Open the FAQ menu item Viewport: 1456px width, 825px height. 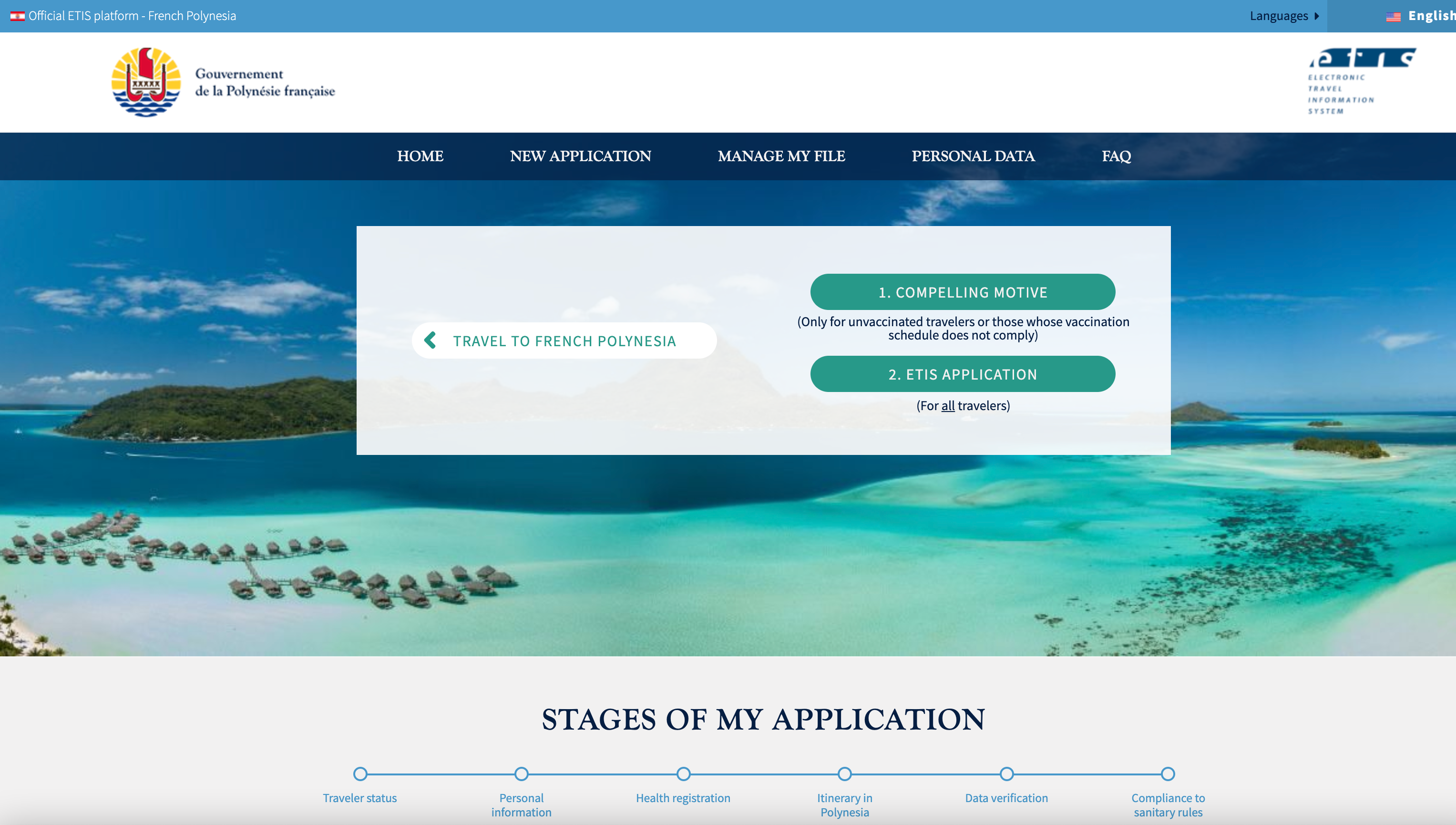(1116, 156)
